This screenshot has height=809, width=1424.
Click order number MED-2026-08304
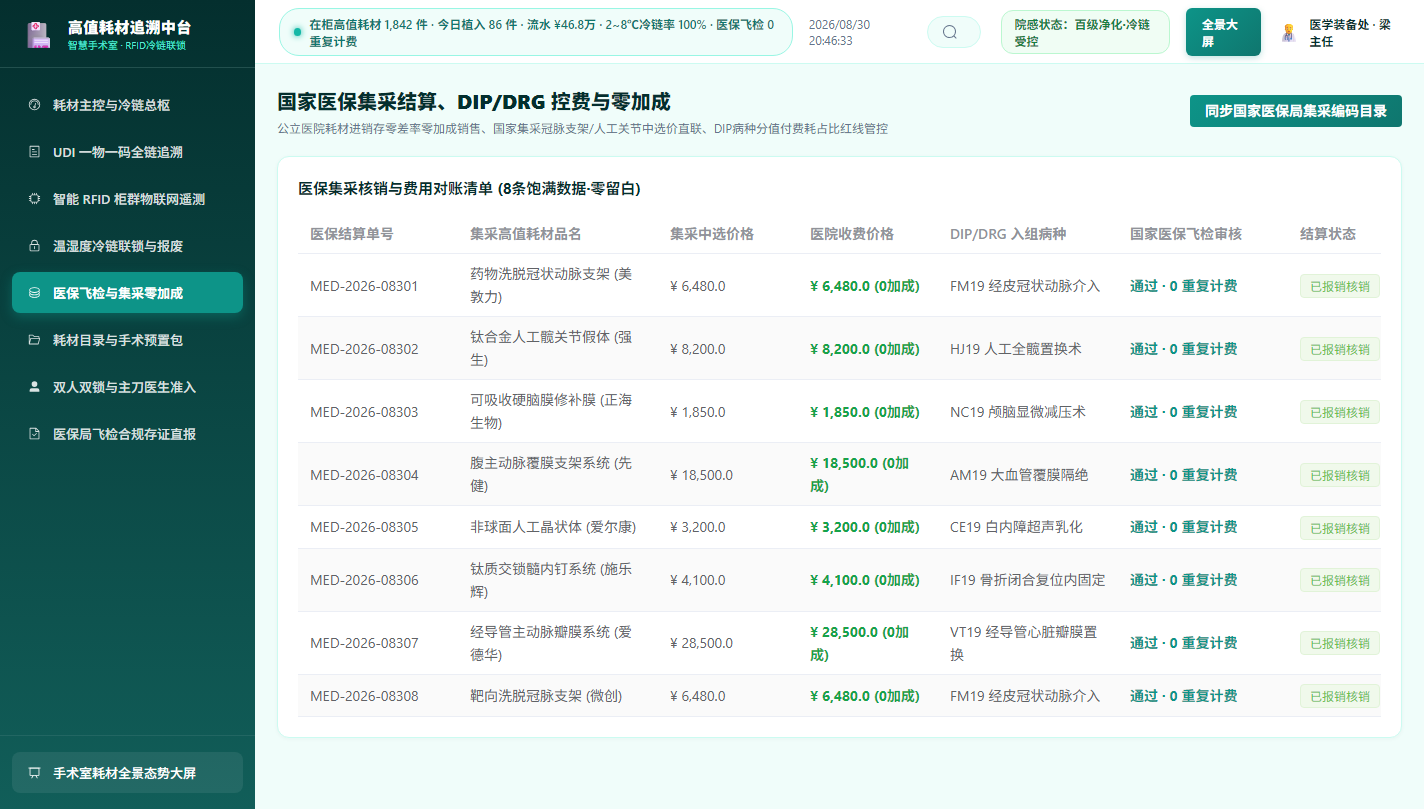[x=364, y=475]
